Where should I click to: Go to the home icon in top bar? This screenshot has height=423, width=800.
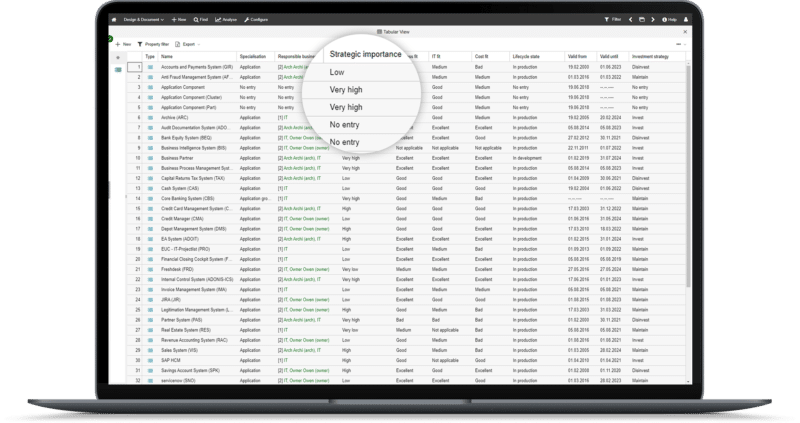[x=114, y=19]
